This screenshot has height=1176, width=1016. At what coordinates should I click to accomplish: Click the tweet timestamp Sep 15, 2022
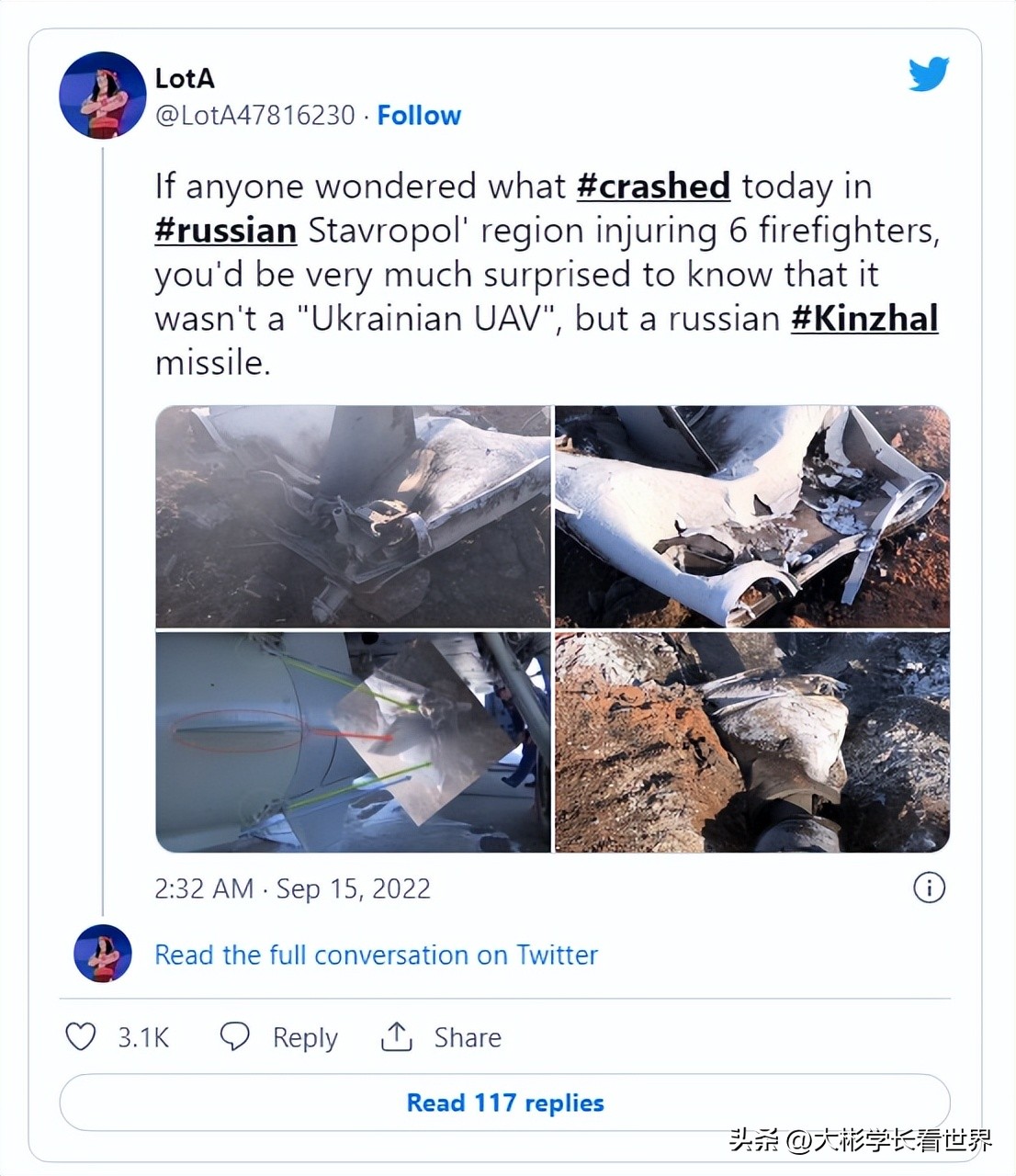(x=292, y=888)
